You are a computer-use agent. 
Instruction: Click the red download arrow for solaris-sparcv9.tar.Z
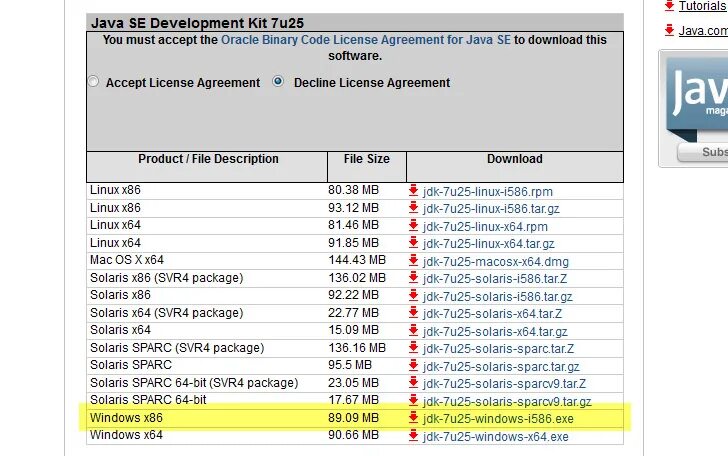[x=413, y=383]
